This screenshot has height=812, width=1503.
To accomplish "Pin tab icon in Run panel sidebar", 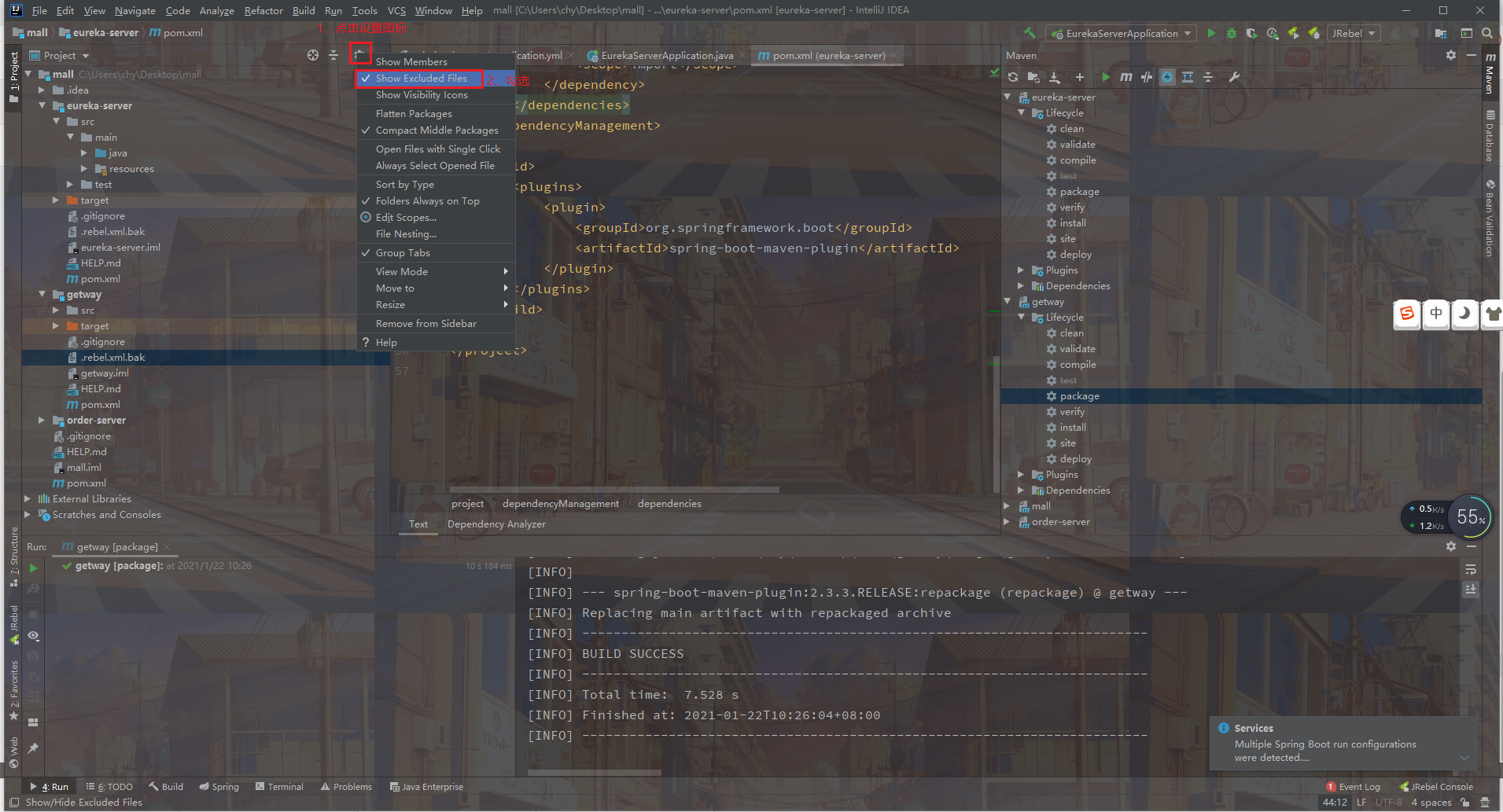I will pos(33,748).
